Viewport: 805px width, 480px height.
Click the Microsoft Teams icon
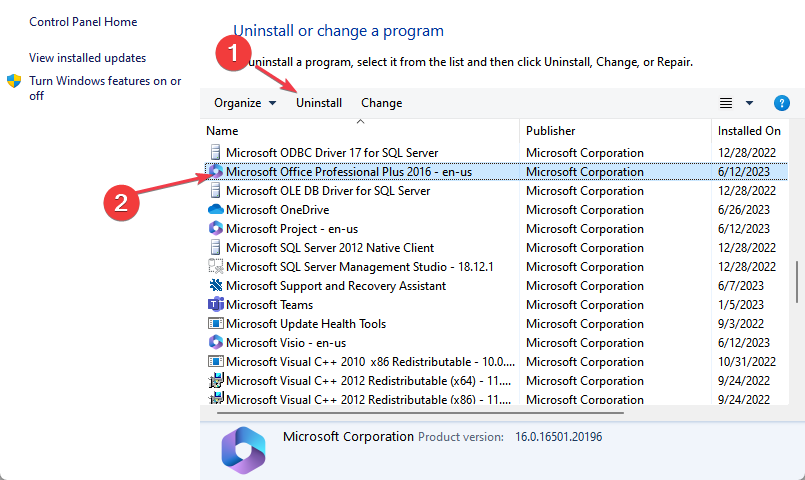coord(216,304)
